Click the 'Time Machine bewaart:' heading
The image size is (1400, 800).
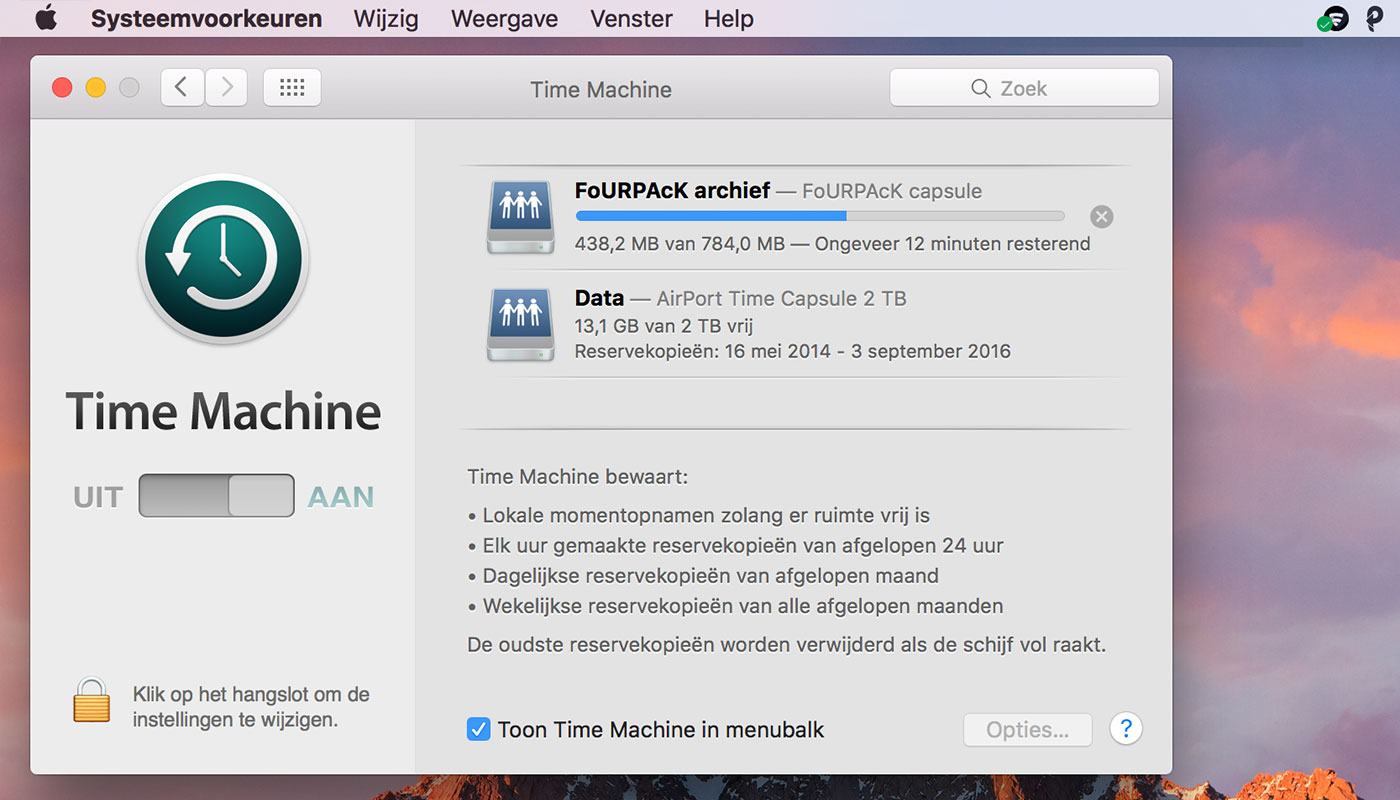pos(578,477)
